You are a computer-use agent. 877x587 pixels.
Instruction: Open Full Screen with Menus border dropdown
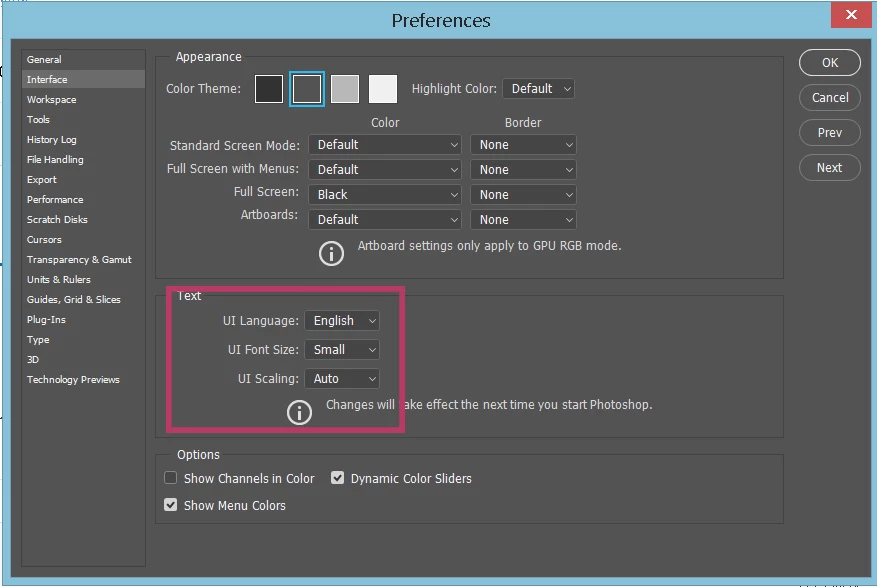(x=523, y=170)
